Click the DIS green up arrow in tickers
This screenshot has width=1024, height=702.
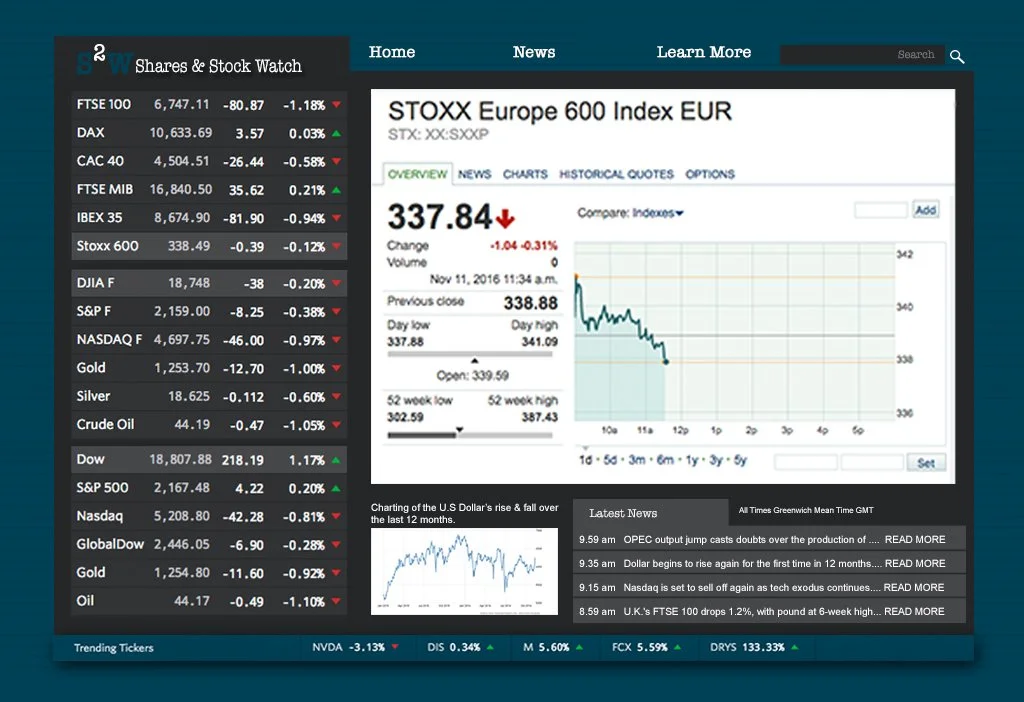tap(490, 647)
